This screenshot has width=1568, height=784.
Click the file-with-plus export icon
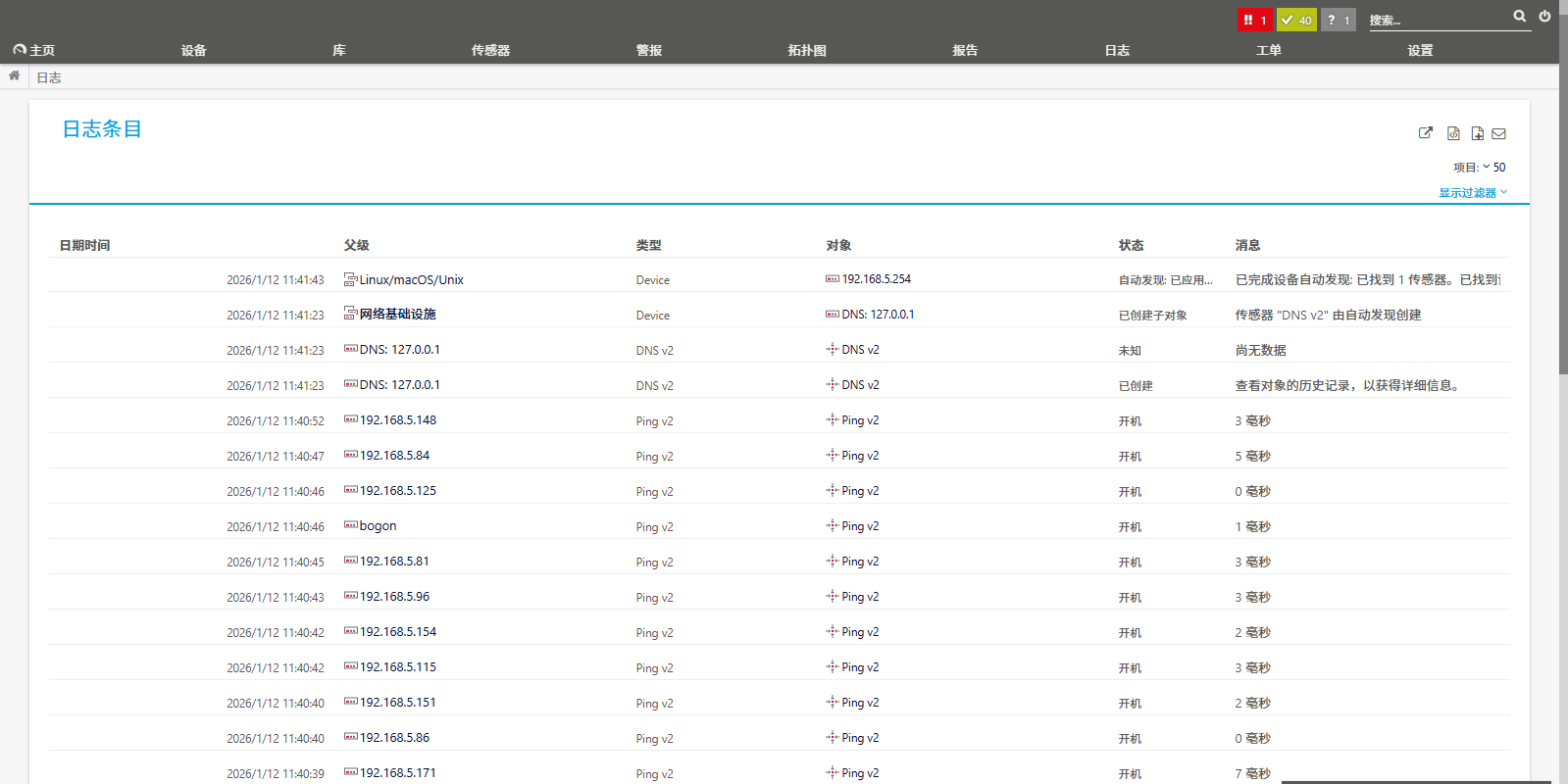pyautogui.click(x=1477, y=133)
